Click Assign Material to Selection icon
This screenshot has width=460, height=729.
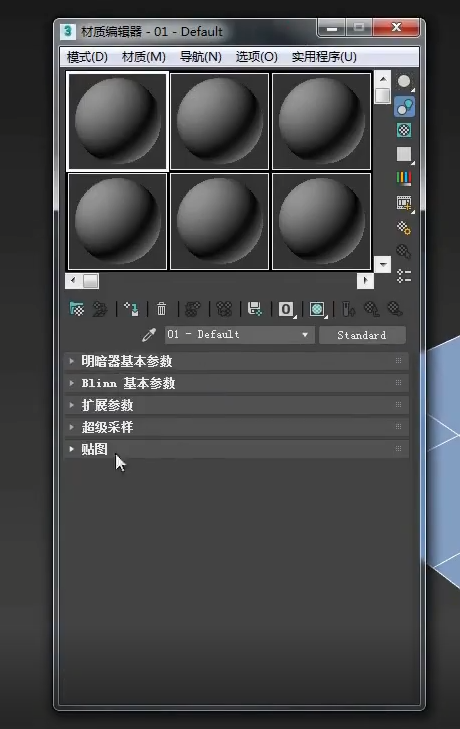(x=131, y=309)
